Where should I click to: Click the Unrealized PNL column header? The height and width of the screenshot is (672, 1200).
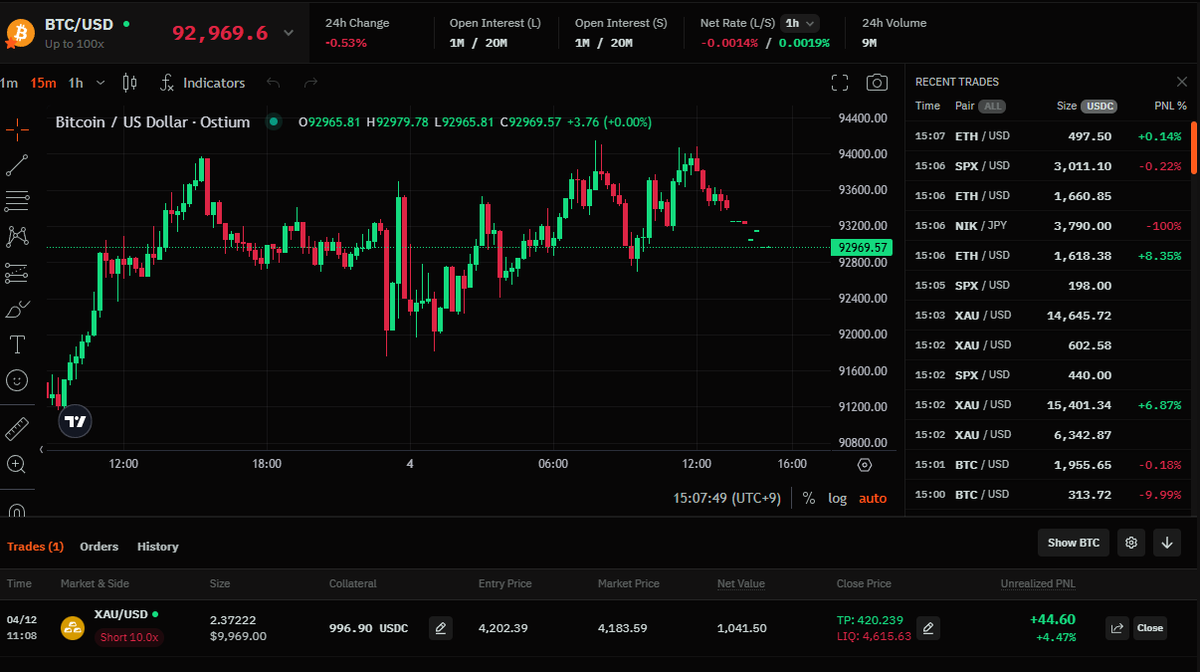coord(1038,583)
